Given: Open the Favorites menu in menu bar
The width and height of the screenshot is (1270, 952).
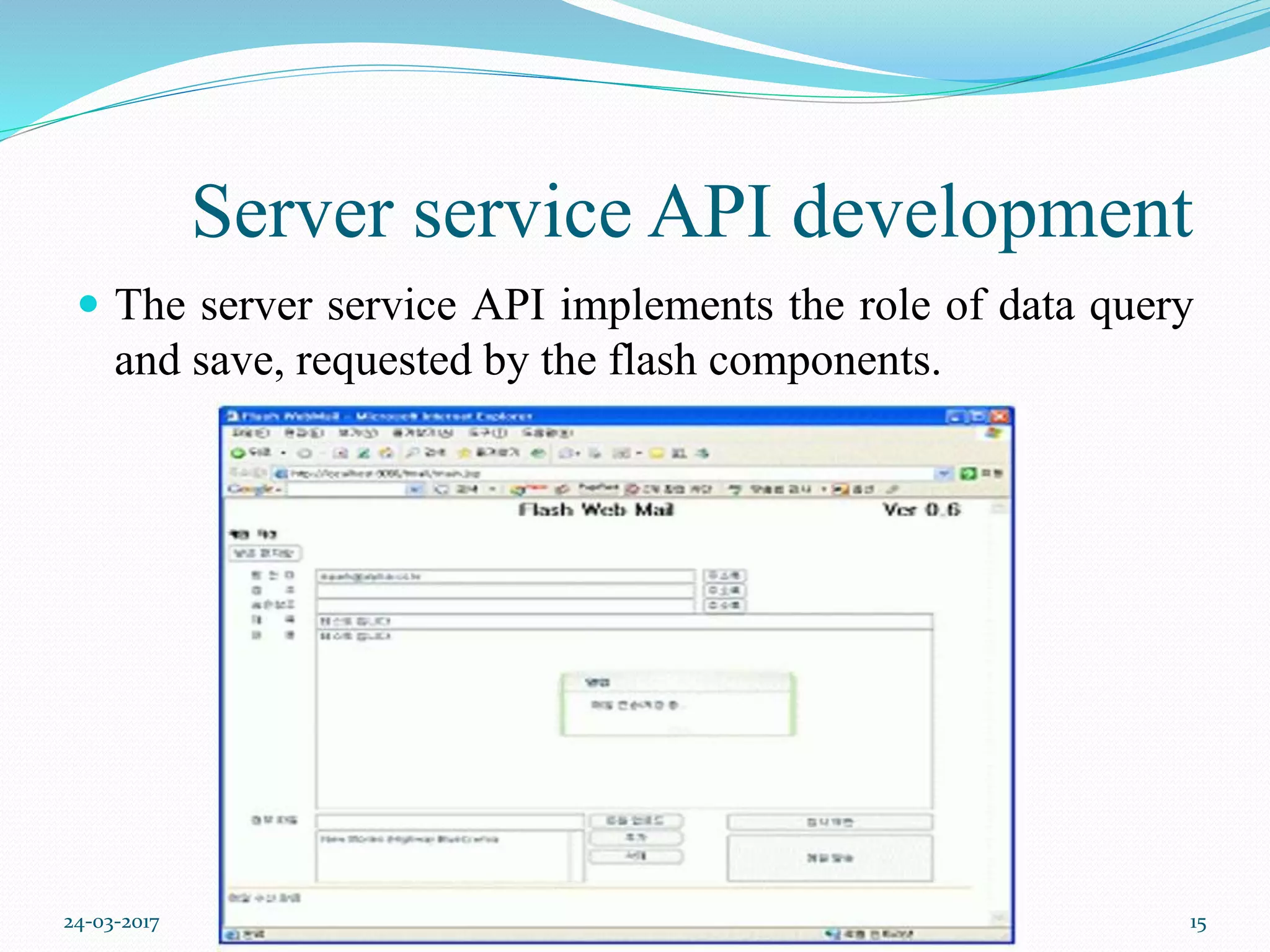Looking at the screenshot, I should click(x=422, y=433).
